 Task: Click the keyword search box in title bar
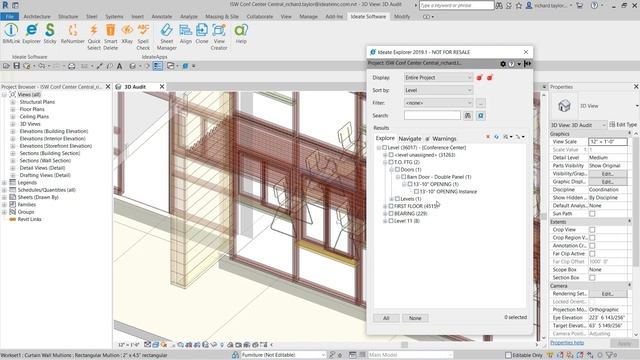coord(456,5)
